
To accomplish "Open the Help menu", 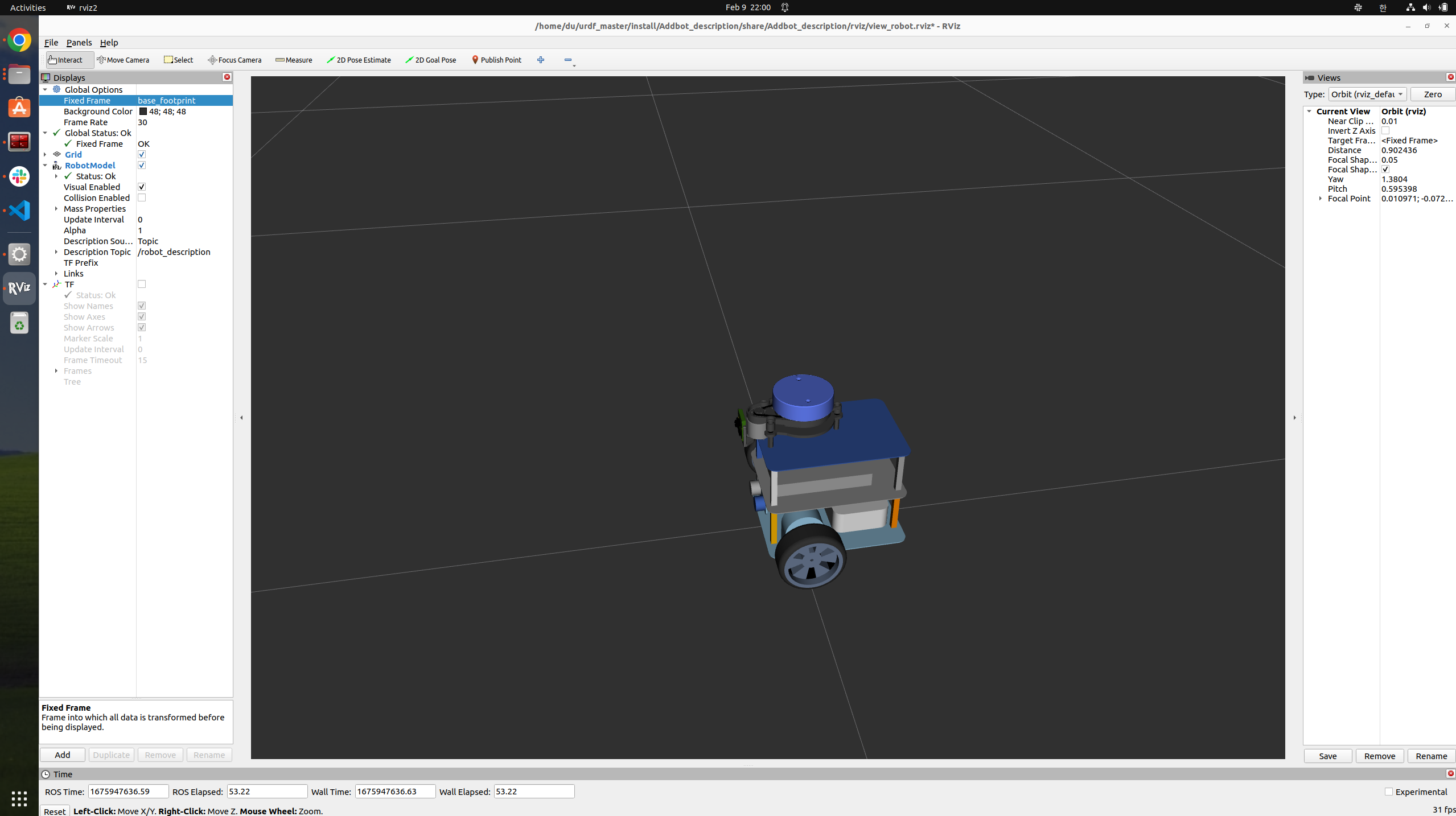I will [109, 43].
